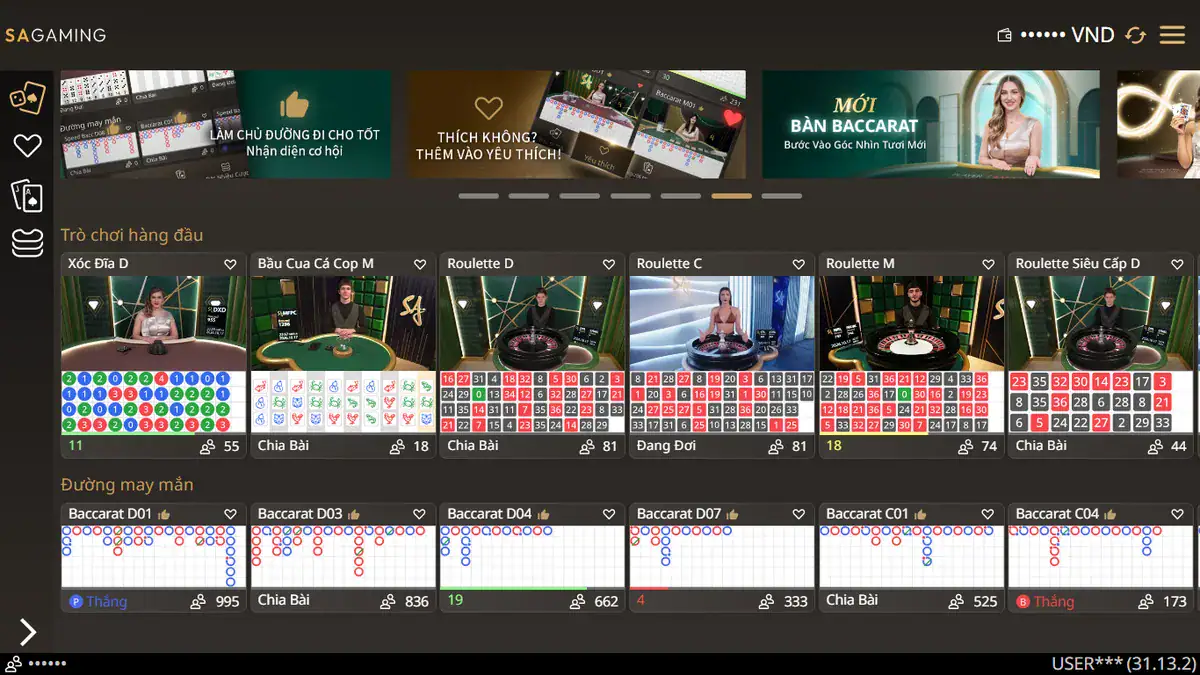1200x675 pixels.
Task: Click thumbs-up icon on Baccarat D07
Action: pos(733,514)
